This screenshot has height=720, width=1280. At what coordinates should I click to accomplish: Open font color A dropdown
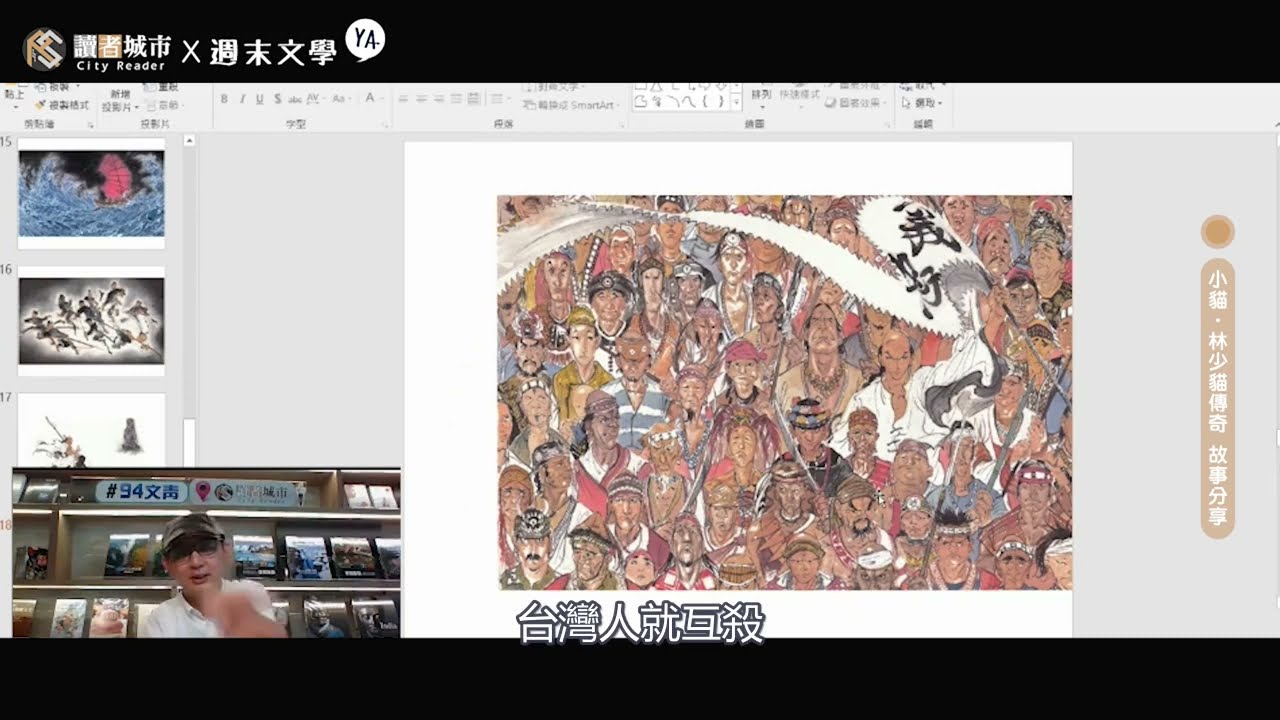click(372, 99)
